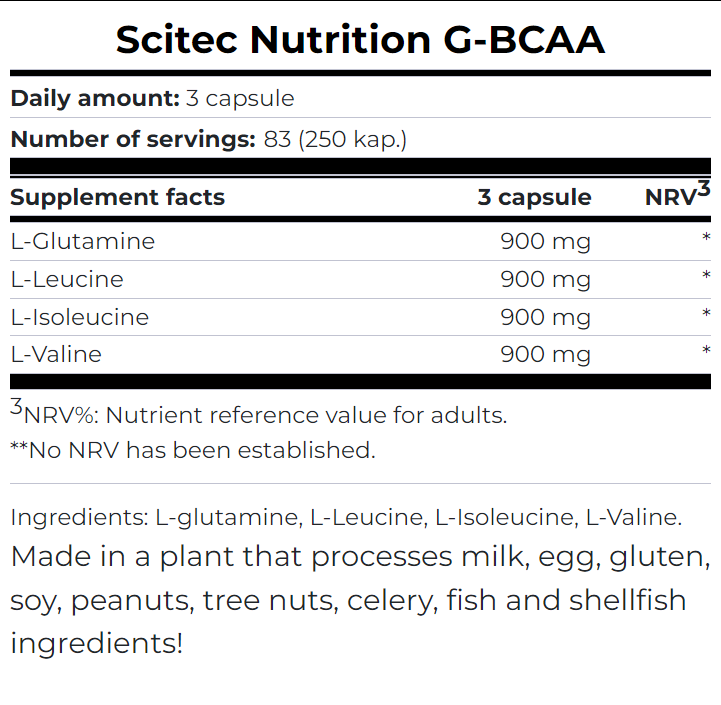Click the 'Number of servings:' label
The image size is (721, 705).
tap(133, 139)
